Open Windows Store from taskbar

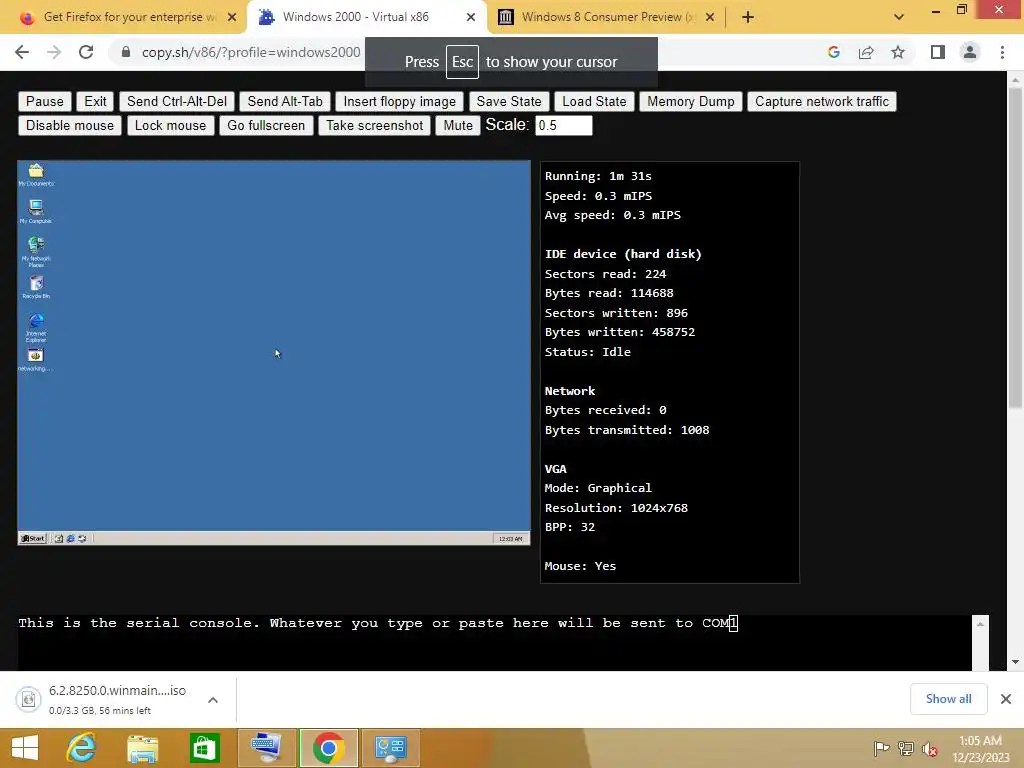204,748
